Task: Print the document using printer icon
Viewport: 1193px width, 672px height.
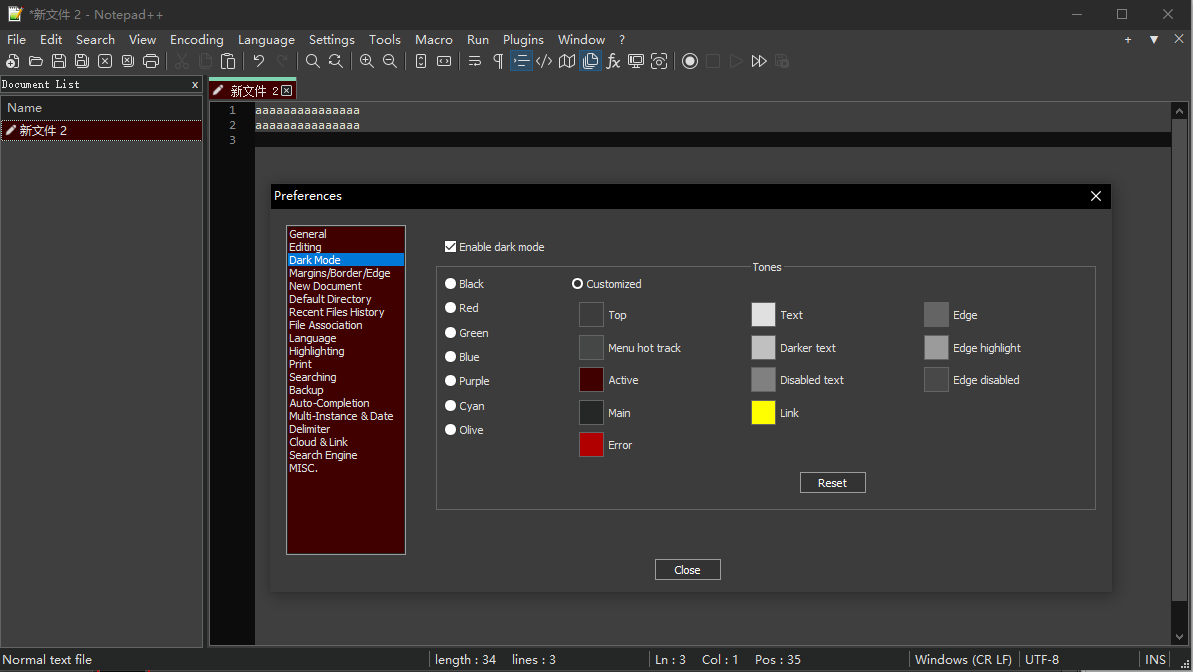Action: pyautogui.click(x=151, y=62)
